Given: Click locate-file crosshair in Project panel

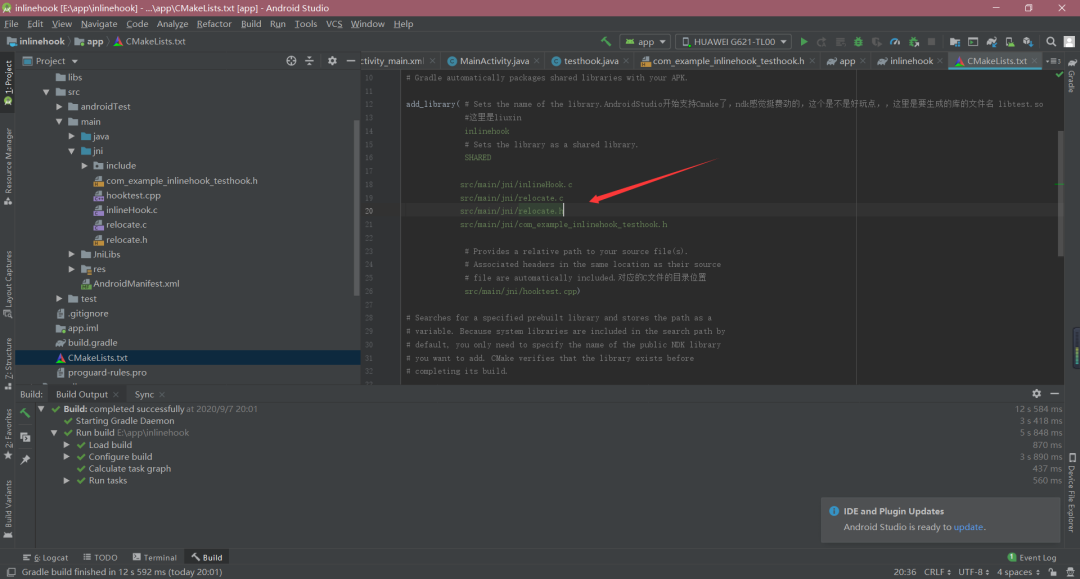Looking at the screenshot, I should [291, 61].
